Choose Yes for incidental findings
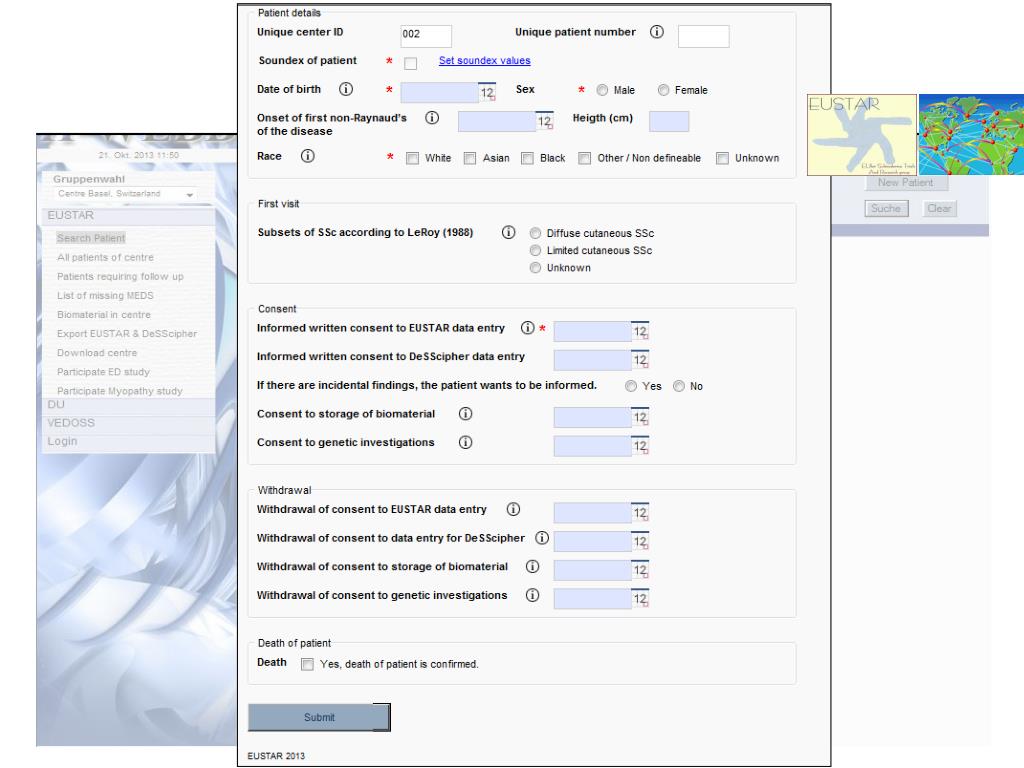1024x768 pixels. coord(631,386)
